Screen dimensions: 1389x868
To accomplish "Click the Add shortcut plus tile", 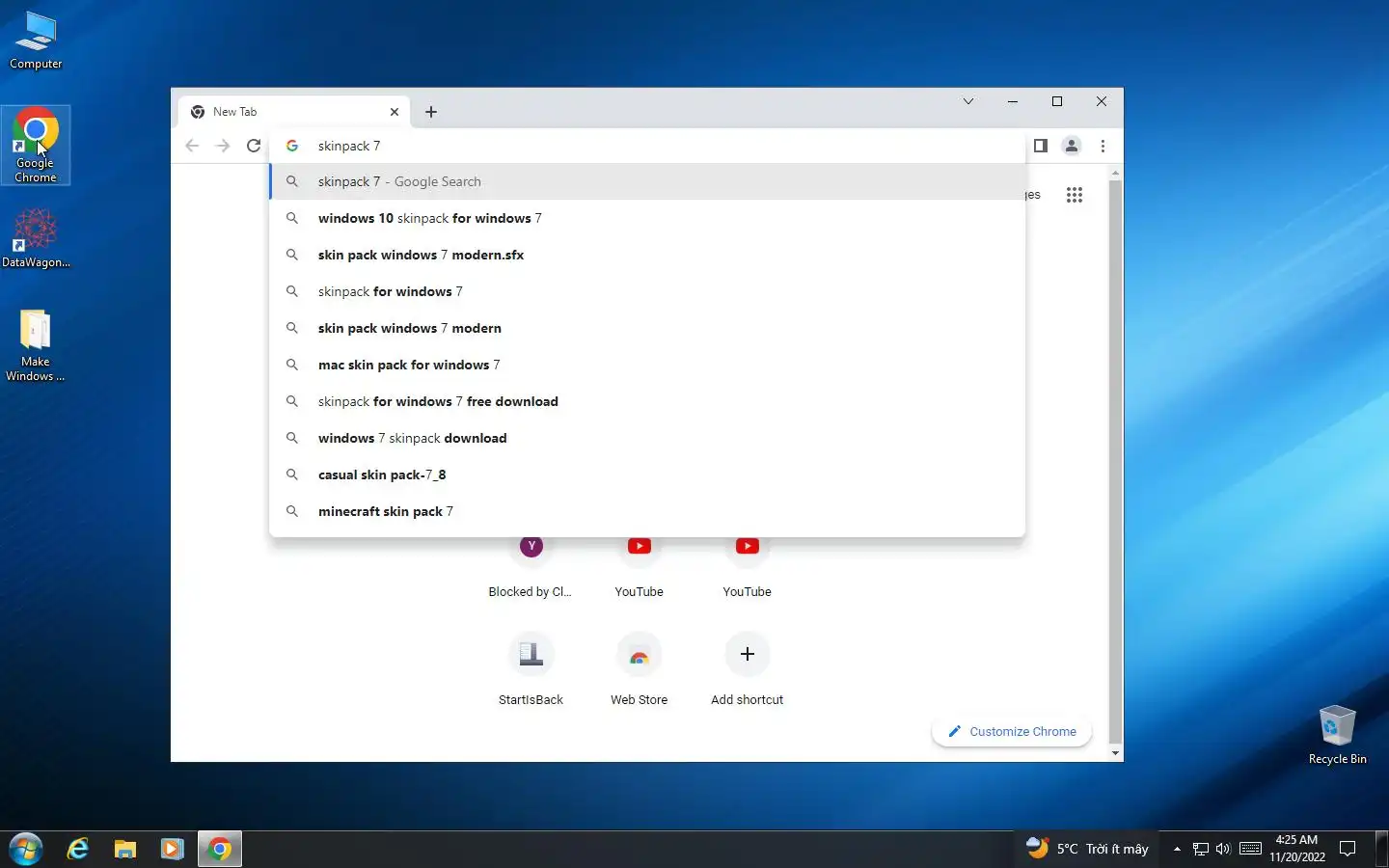I will 747,669.
